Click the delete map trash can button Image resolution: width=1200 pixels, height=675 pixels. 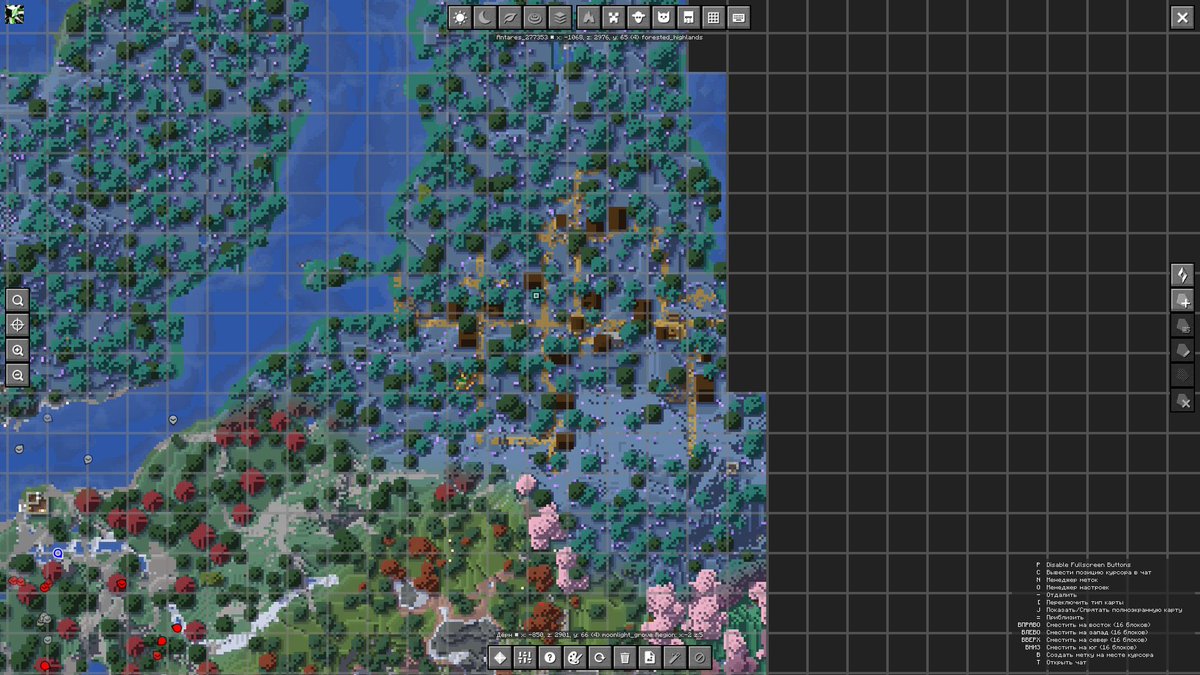[625, 657]
